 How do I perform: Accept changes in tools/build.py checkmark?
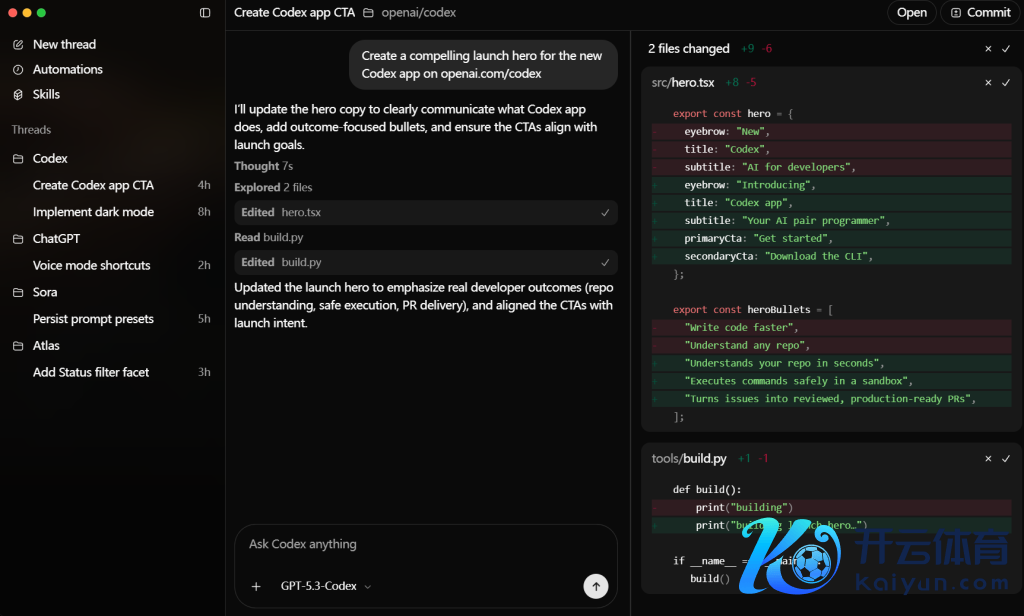pyautogui.click(x=1006, y=459)
